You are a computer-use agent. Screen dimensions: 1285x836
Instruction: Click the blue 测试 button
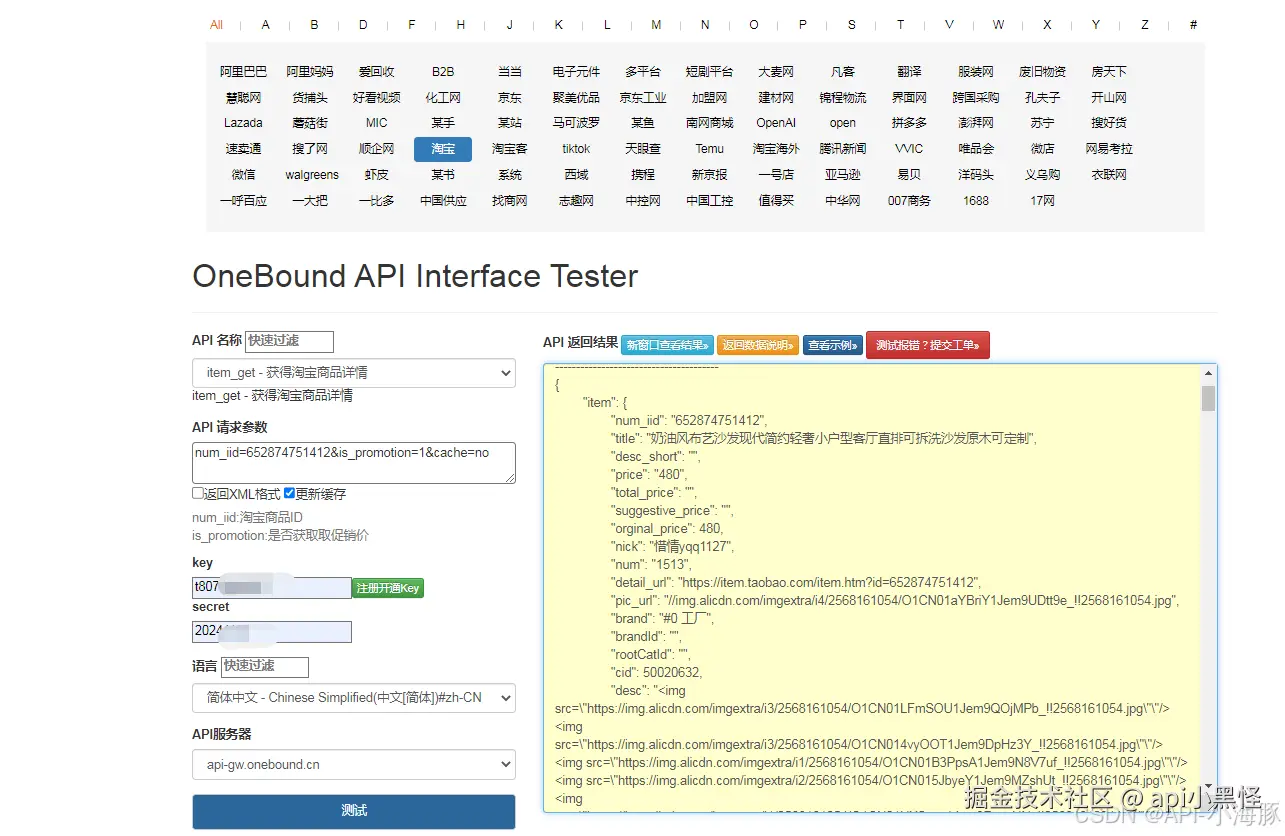tap(354, 811)
